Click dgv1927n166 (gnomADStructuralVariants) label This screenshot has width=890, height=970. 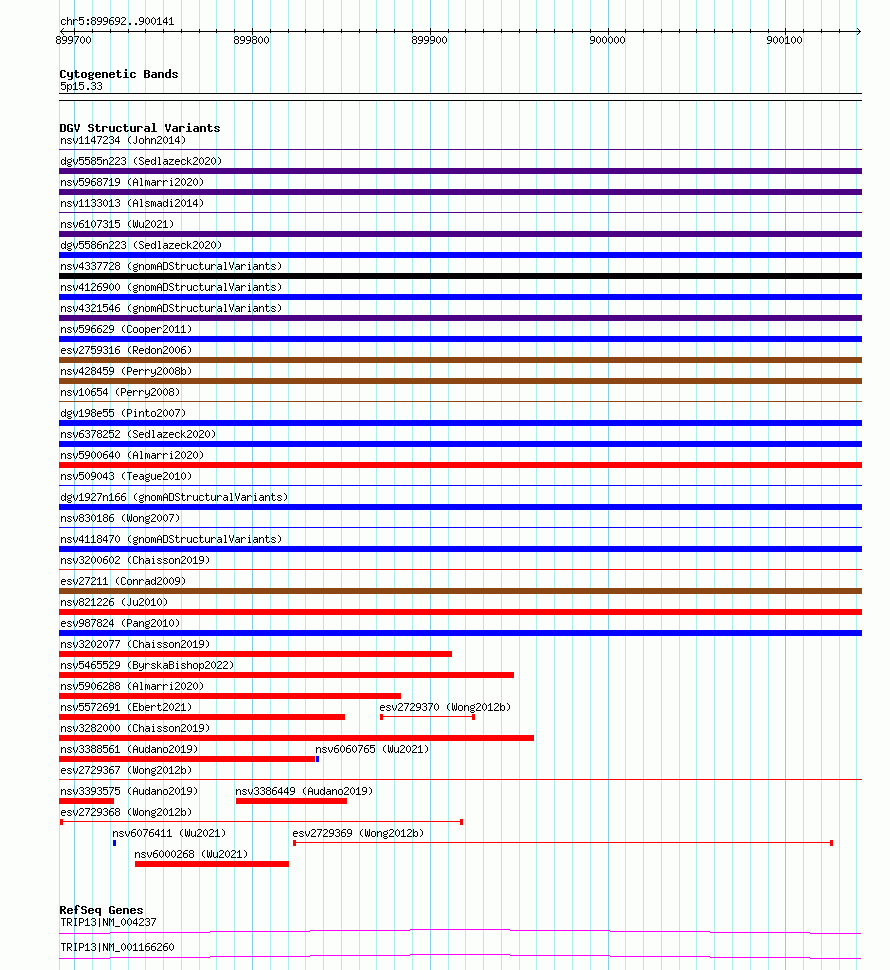point(174,498)
